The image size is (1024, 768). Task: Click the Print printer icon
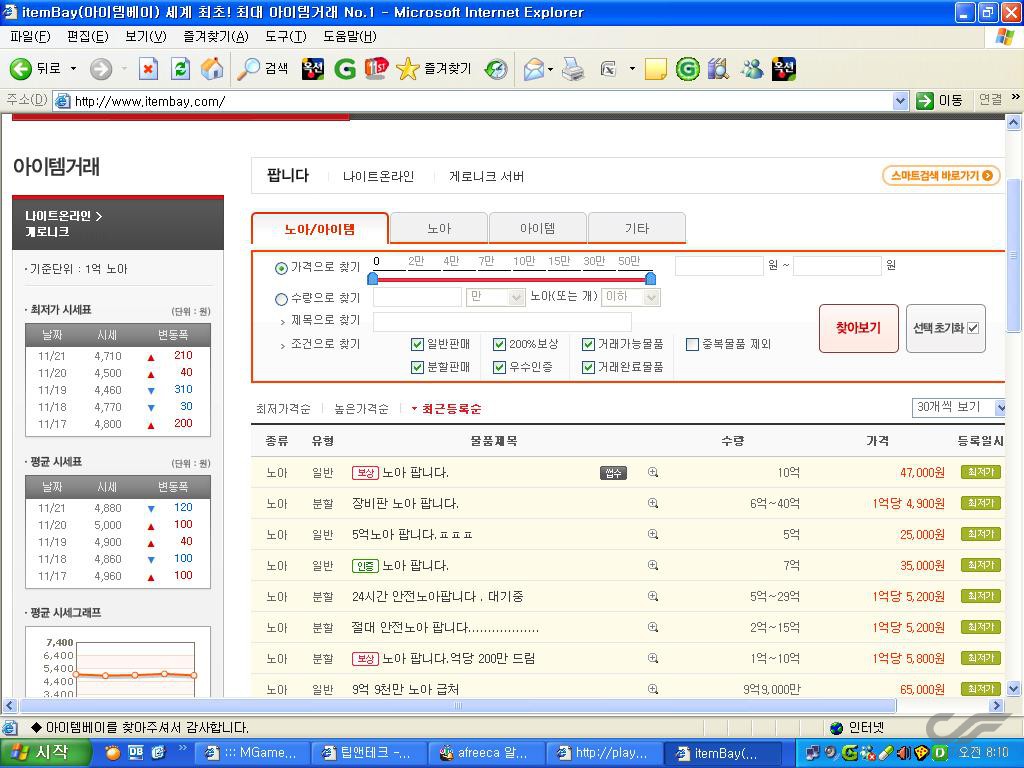click(x=573, y=69)
